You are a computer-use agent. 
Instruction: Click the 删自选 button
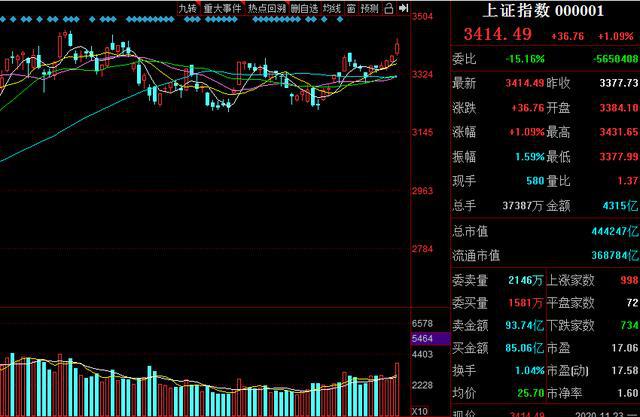coord(304,8)
